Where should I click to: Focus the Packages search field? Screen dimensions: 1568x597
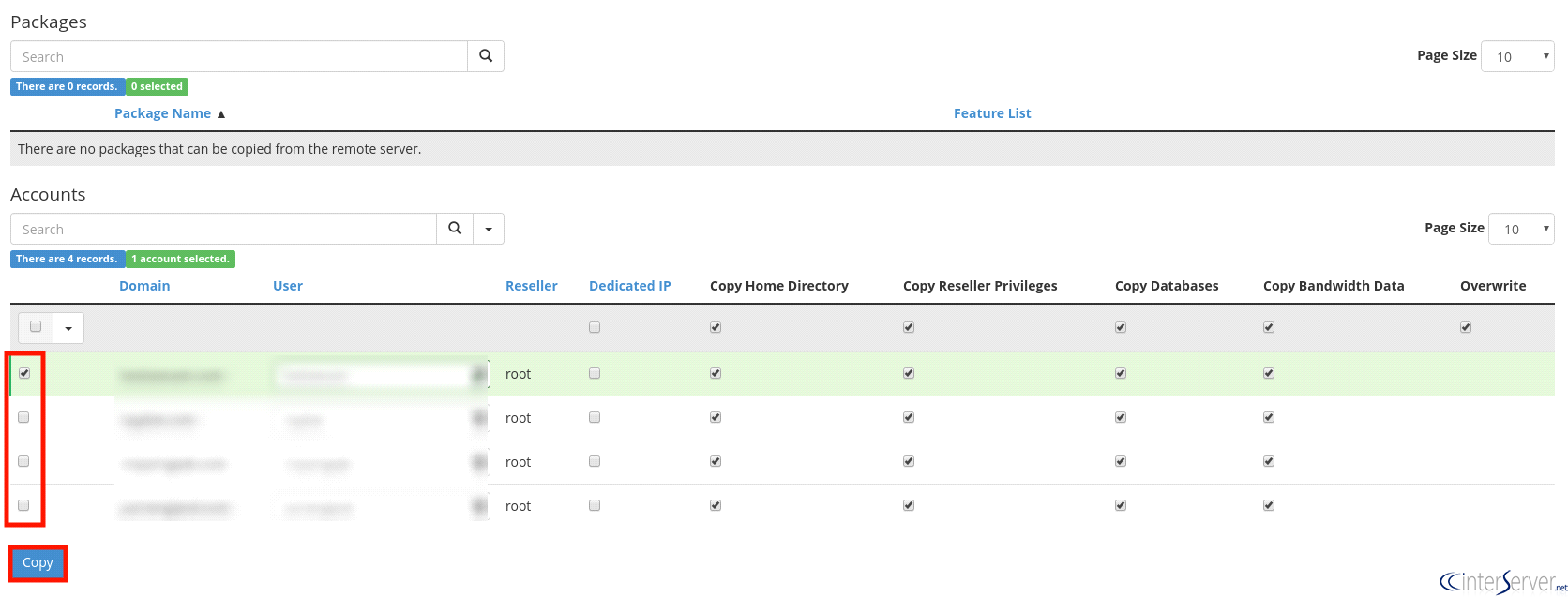pos(239,56)
